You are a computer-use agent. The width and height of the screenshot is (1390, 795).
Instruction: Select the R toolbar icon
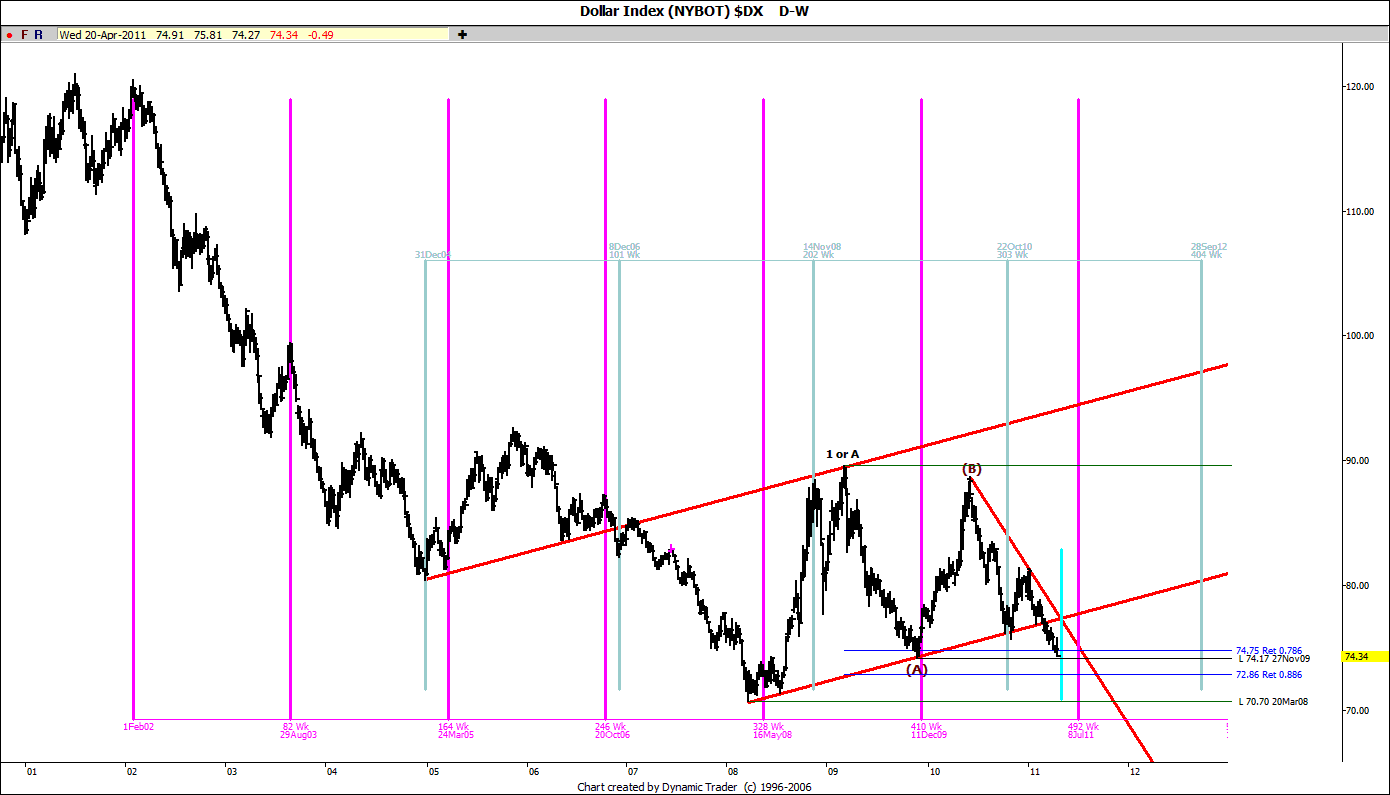pyautogui.click(x=37, y=33)
